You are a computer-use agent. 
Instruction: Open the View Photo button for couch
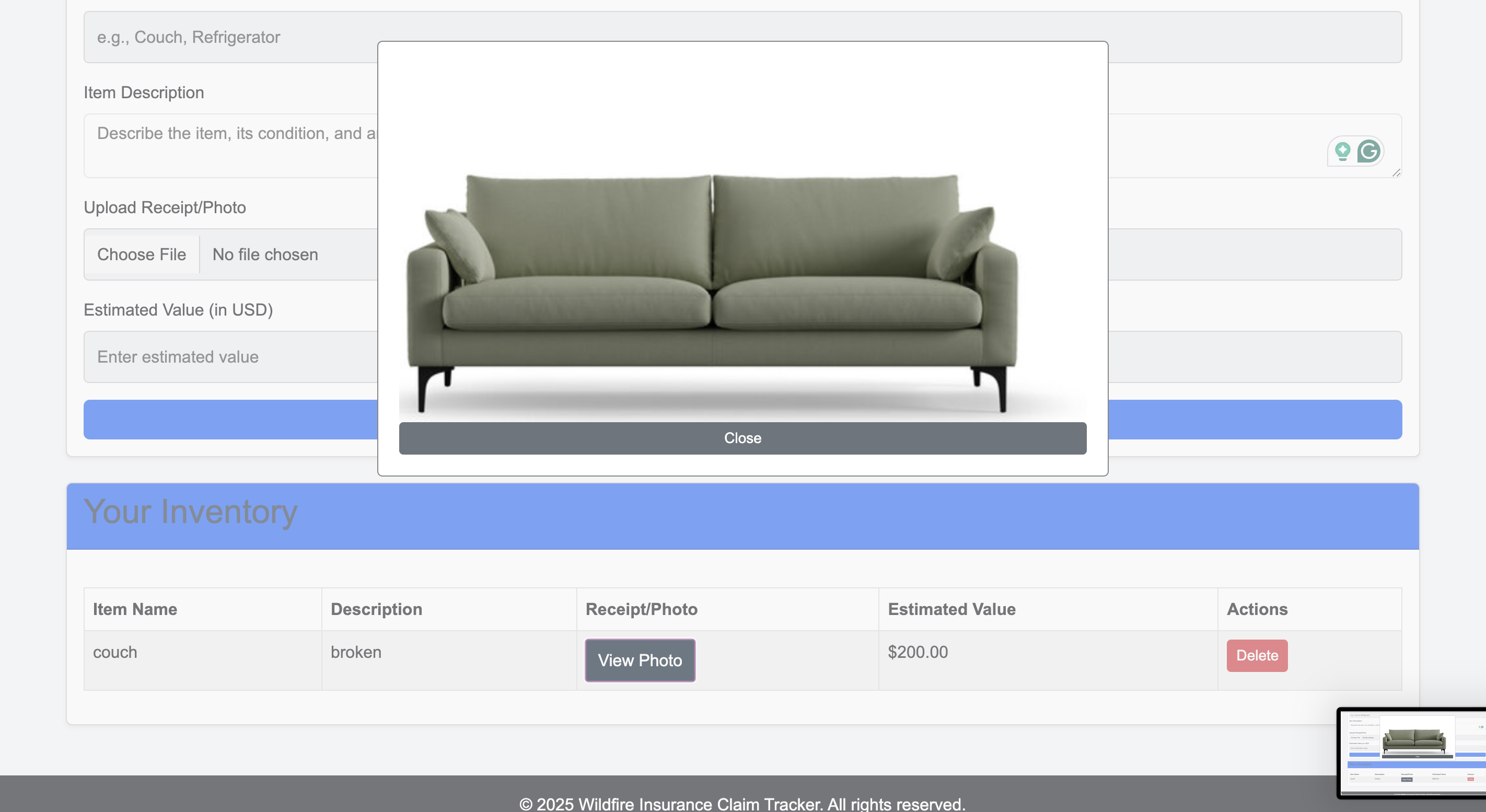click(639, 660)
